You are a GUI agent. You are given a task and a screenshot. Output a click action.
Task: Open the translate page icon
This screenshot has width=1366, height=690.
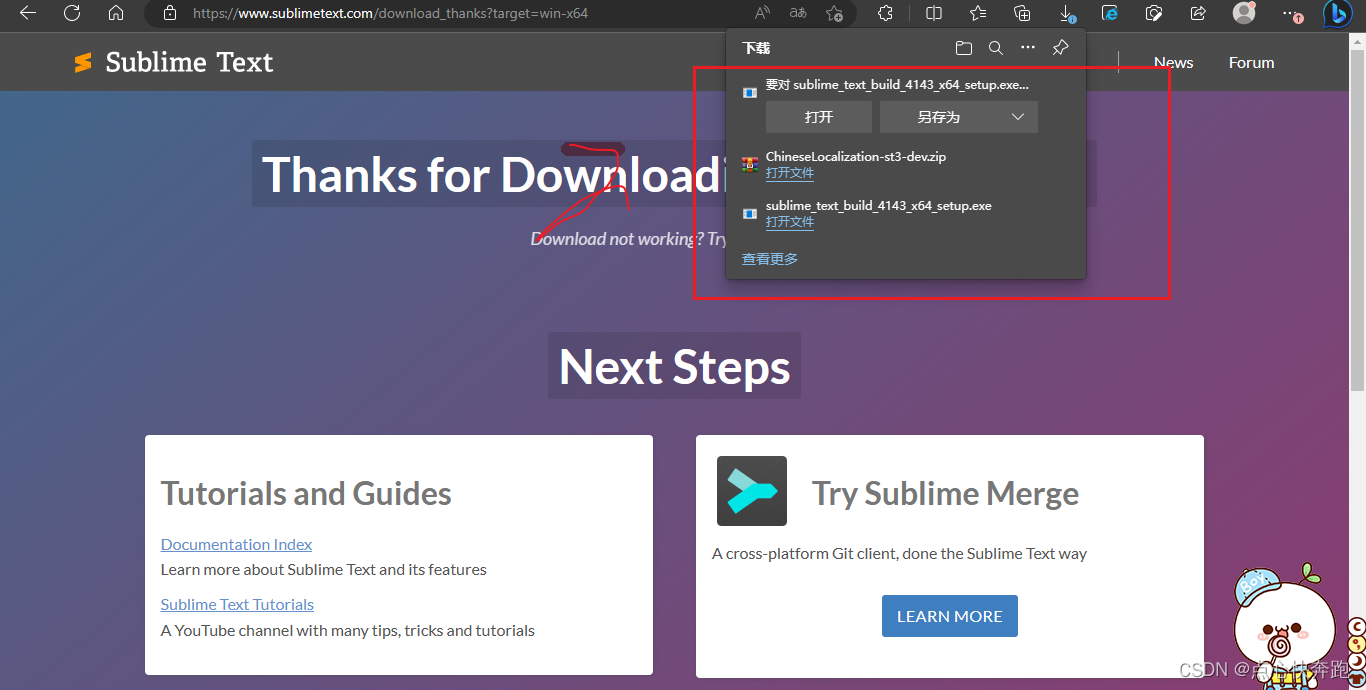click(x=798, y=13)
